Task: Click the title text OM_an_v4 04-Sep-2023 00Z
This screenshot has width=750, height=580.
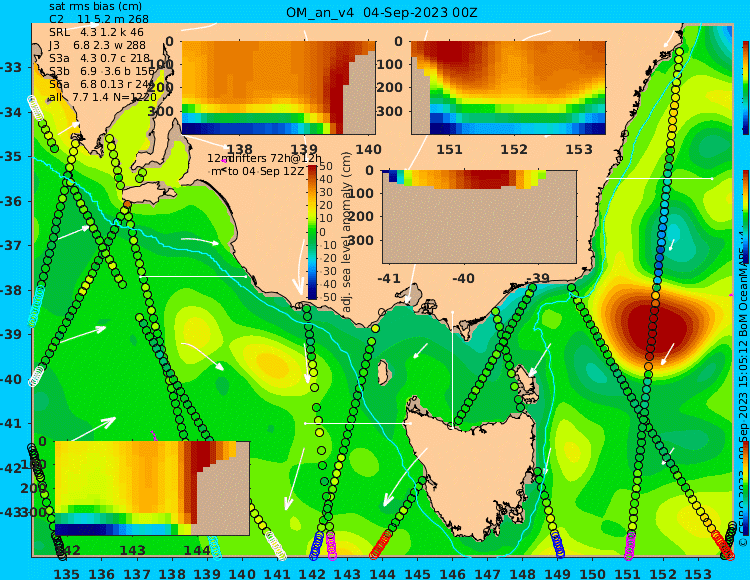Action: pyautogui.click(x=382, y=12)
